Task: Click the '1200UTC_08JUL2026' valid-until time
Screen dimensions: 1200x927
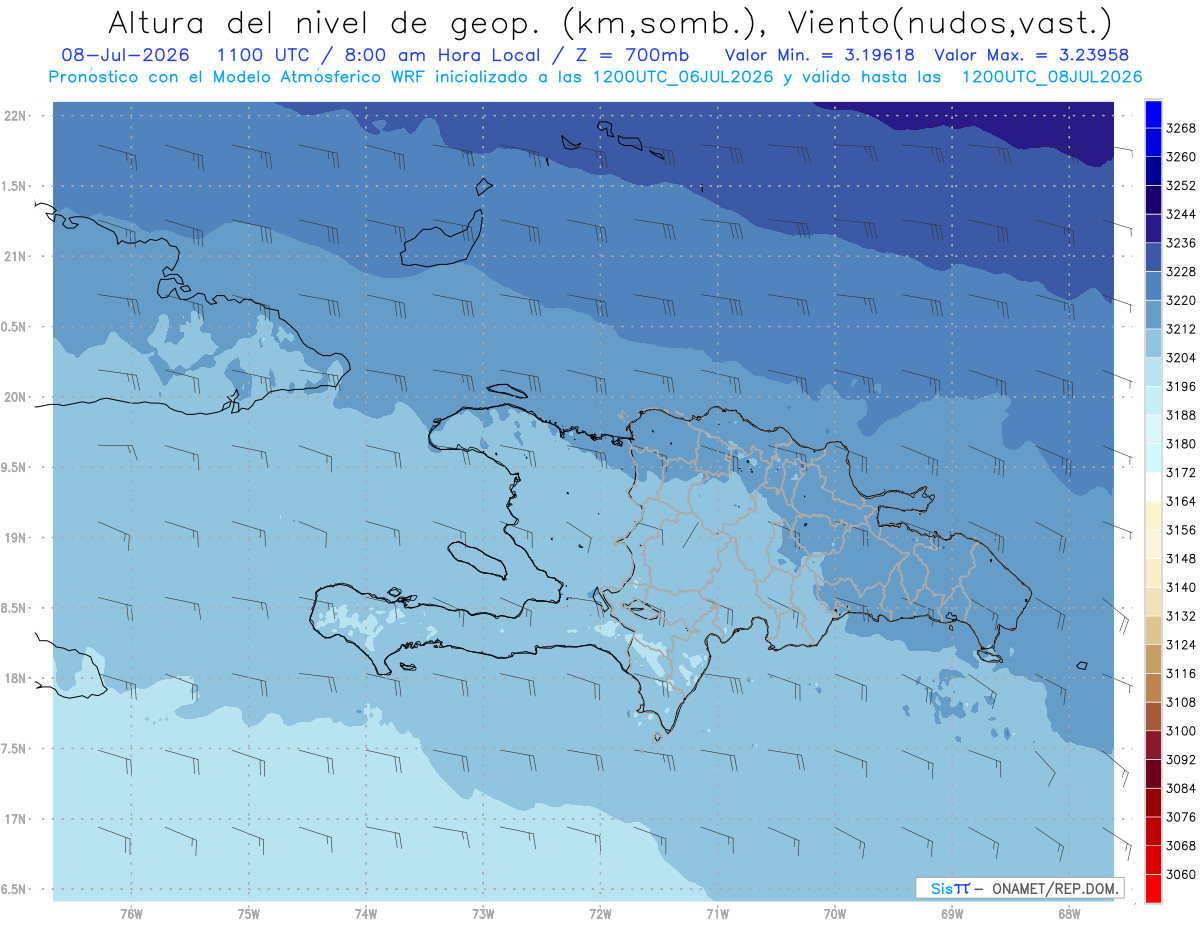Action: click(x=1051, y=77)
